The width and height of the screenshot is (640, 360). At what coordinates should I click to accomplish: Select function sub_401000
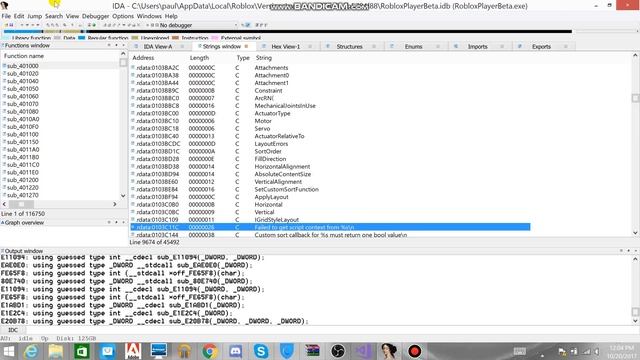[23, 66]
